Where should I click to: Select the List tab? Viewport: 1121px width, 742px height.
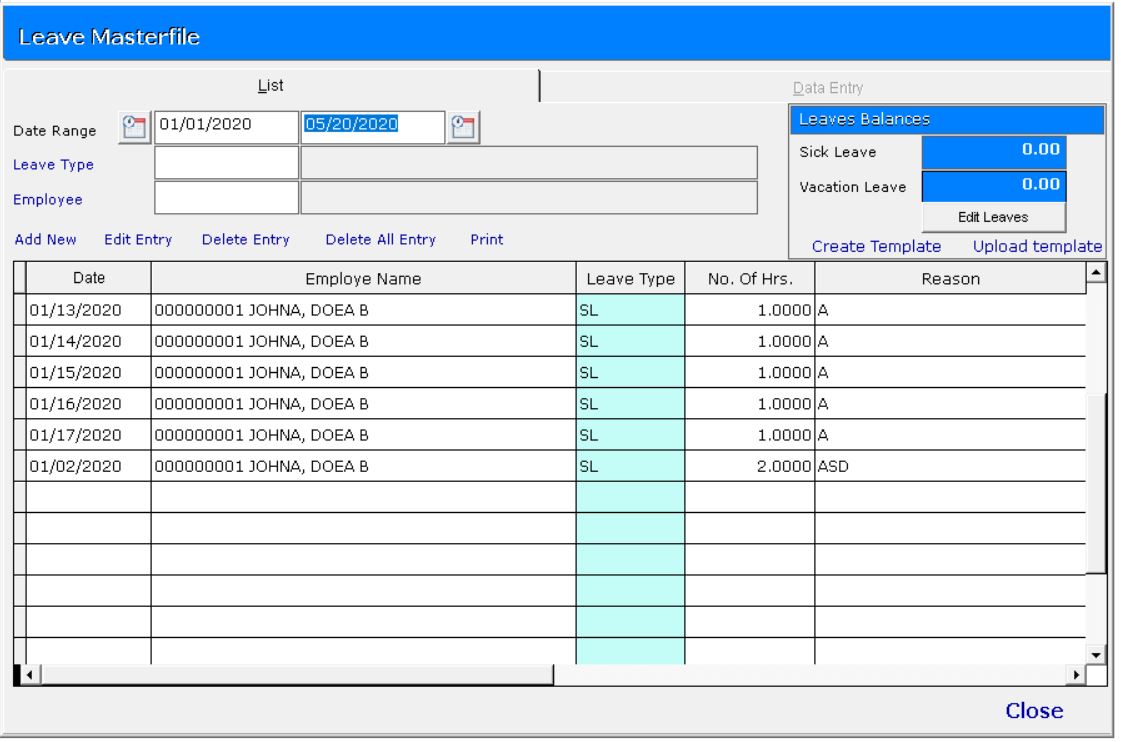270,87
